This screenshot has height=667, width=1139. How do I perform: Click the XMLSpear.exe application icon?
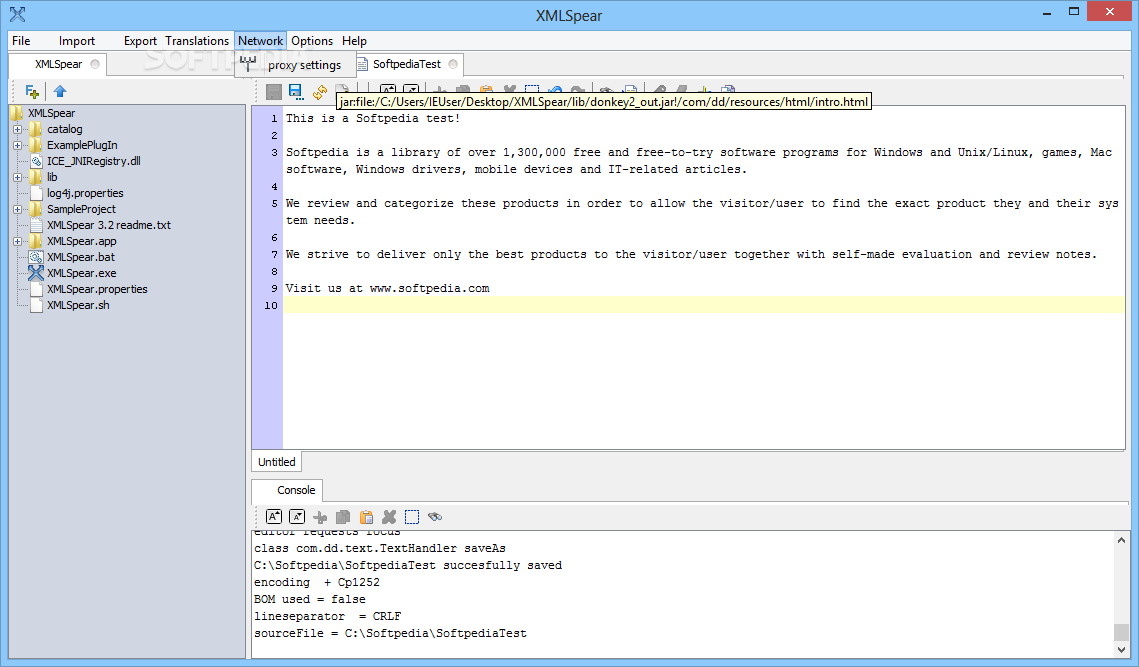click(x=36, y=273)
